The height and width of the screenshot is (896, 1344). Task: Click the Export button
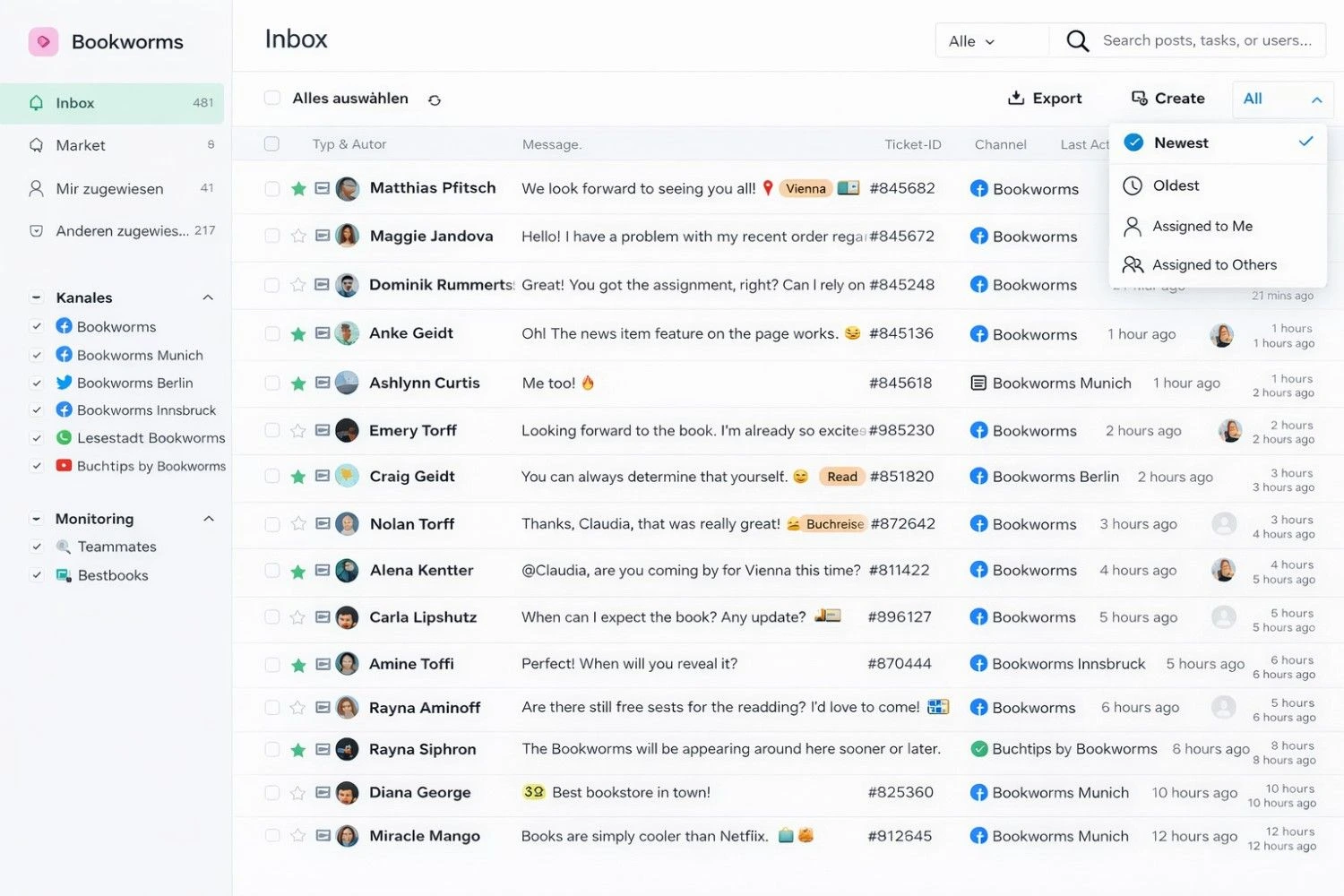point(1045,98)
